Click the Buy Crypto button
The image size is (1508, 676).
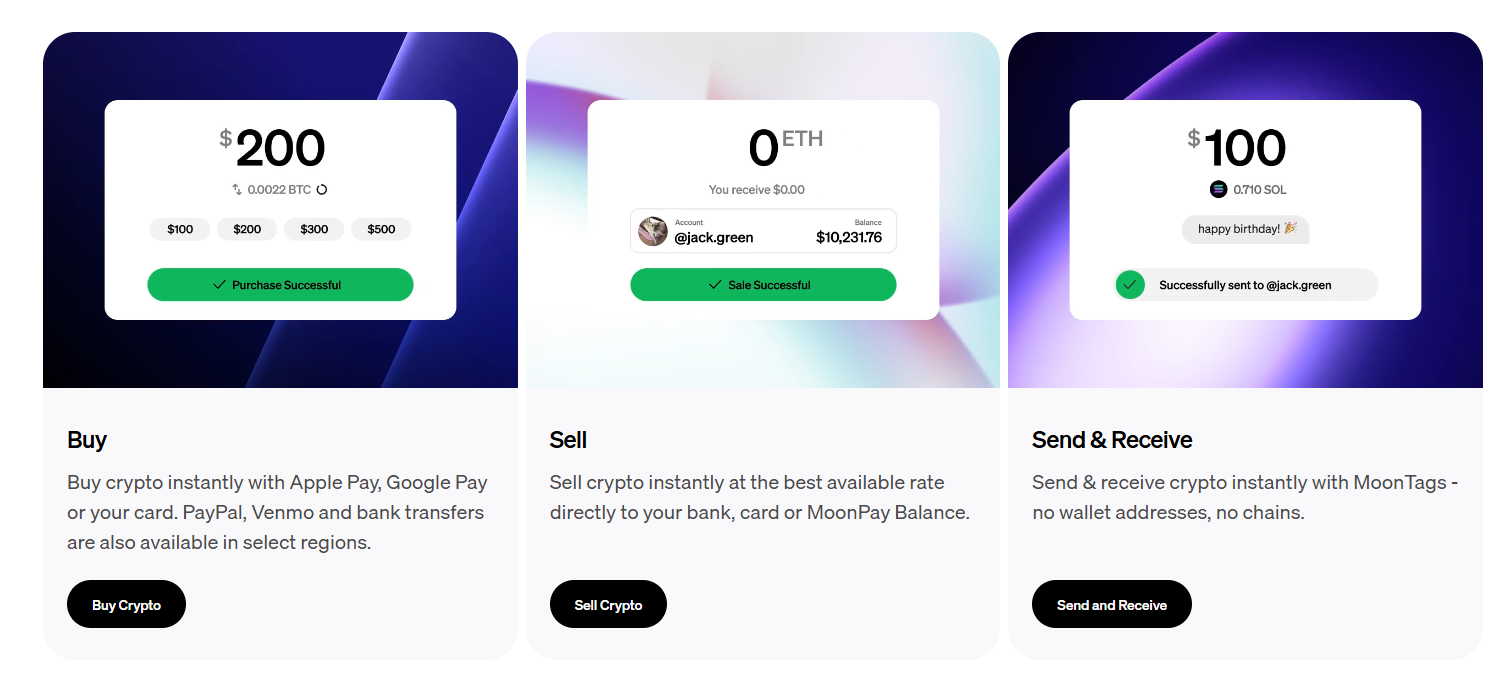(x=126, y=604)
